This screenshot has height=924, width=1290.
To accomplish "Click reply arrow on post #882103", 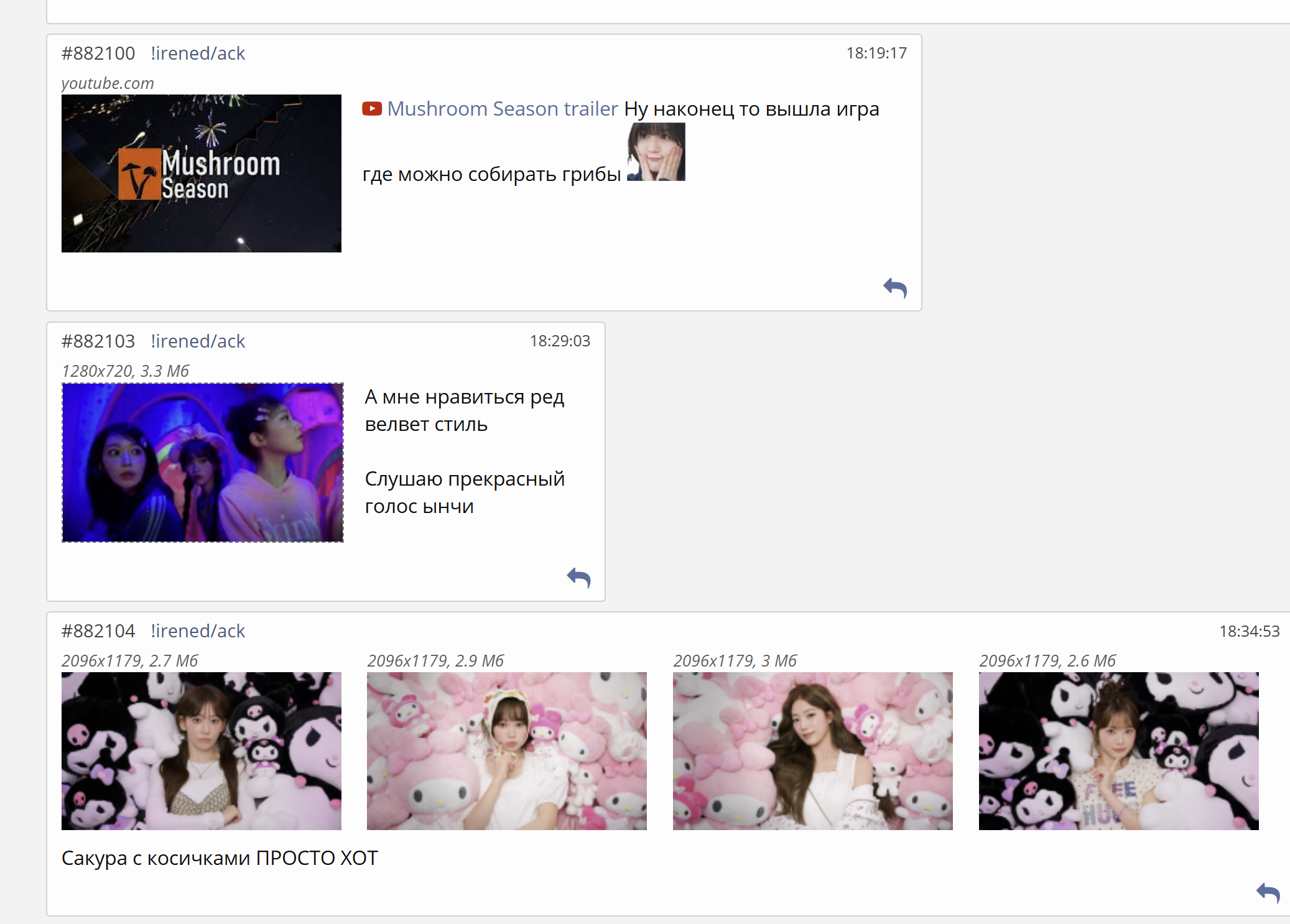I will pyautogui.click(x=578, y=578).
